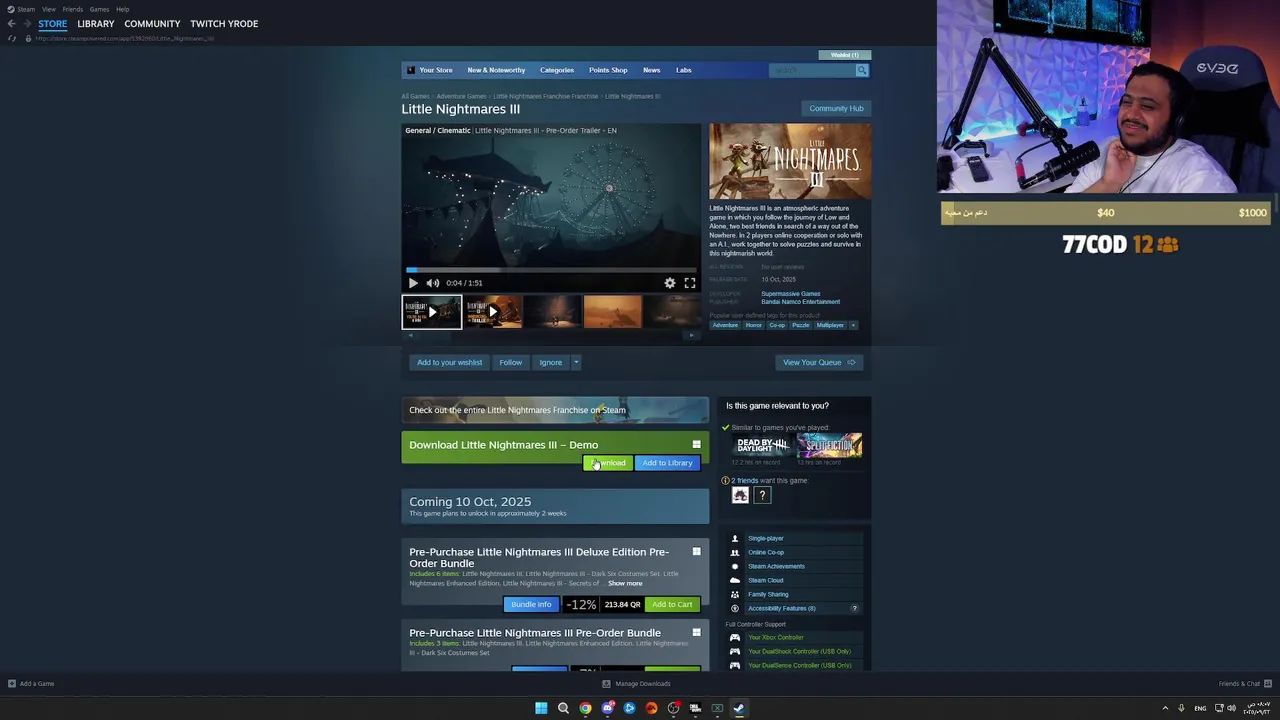The image size is (1280, 720).
Task: Click the Adventure tag
Action: coord(725,325)
